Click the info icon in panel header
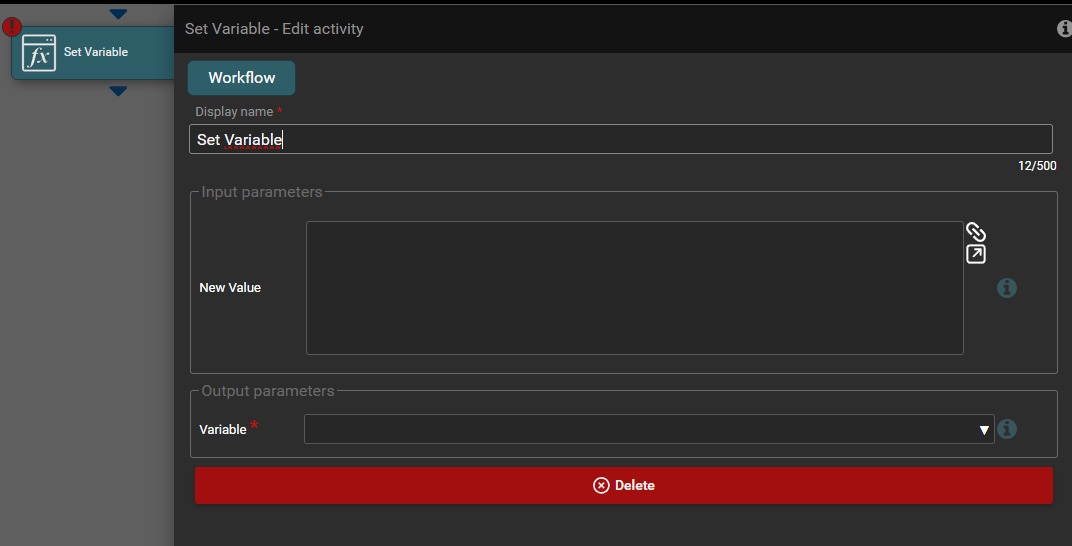The width and height of the screenshot is (1072, 546). pyautogui.click(x=1065, y=29)
